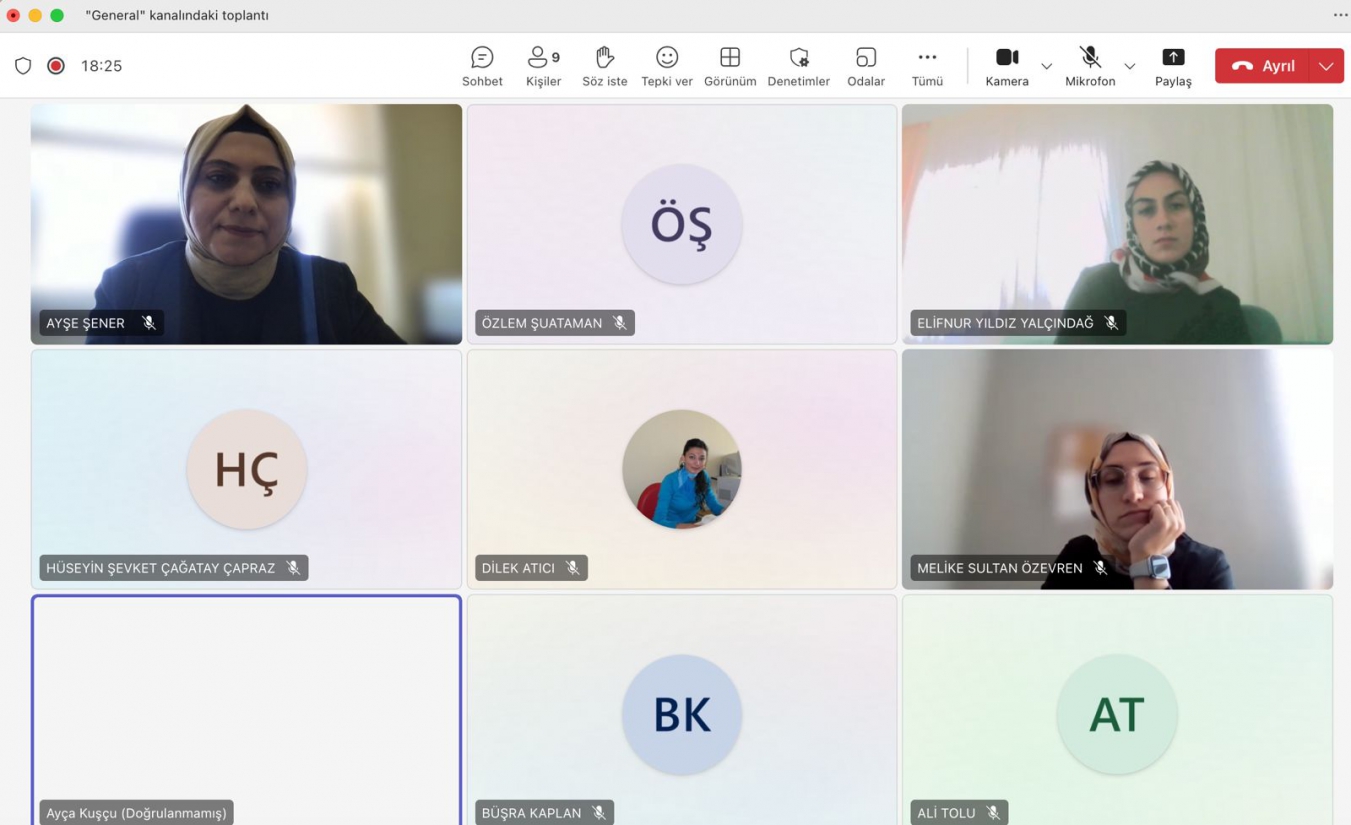Click the shield security icon

click(x=23, y=66)
